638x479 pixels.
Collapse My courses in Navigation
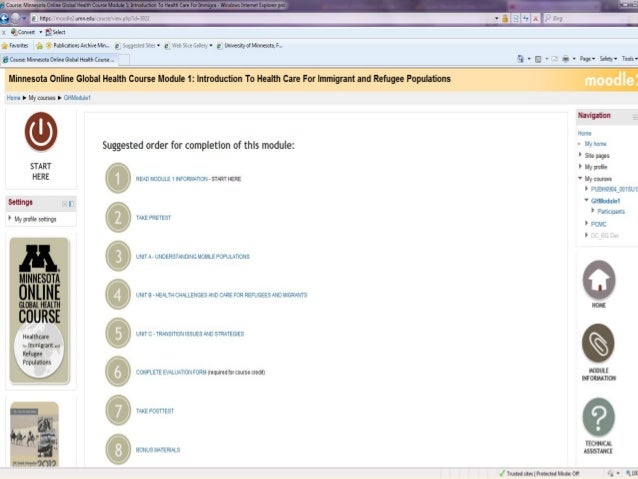pos(580,178)
